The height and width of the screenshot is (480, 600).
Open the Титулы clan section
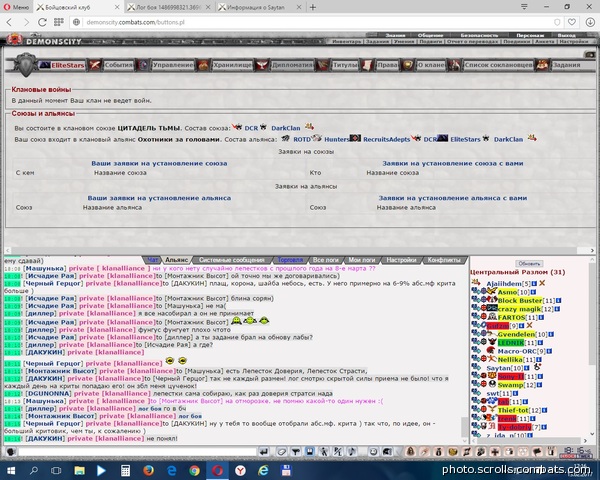(345, 65)
